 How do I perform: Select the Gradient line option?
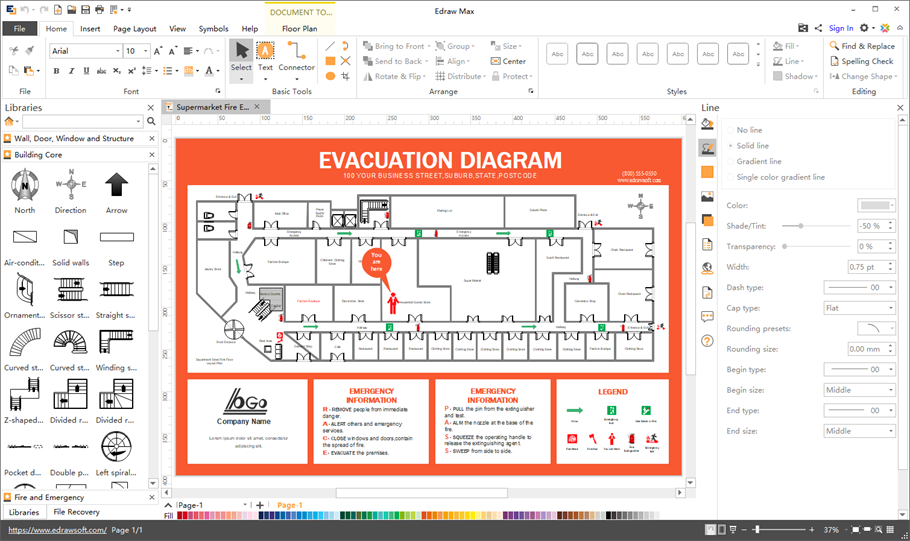pos(759,161)
